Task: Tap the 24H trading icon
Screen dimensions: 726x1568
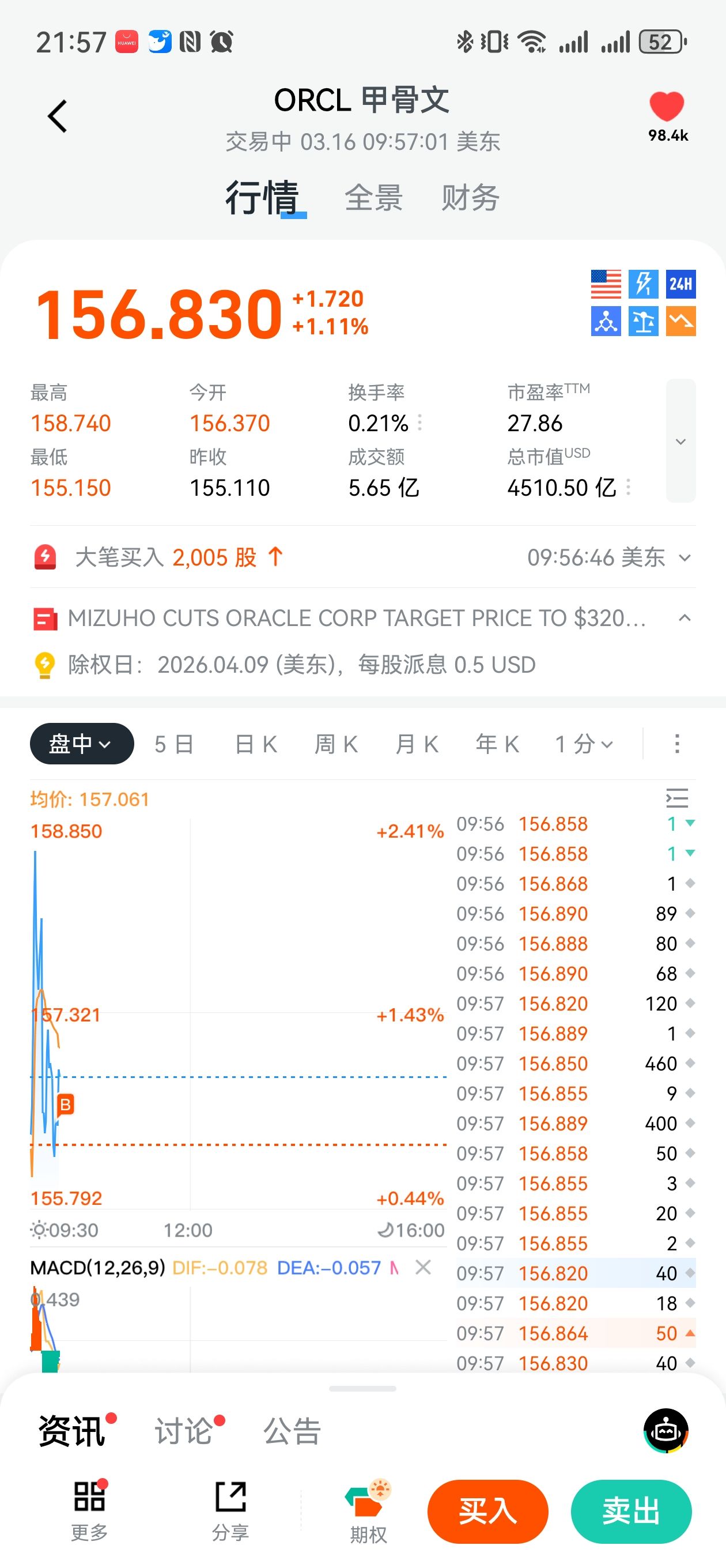Action: pos(680,284)
